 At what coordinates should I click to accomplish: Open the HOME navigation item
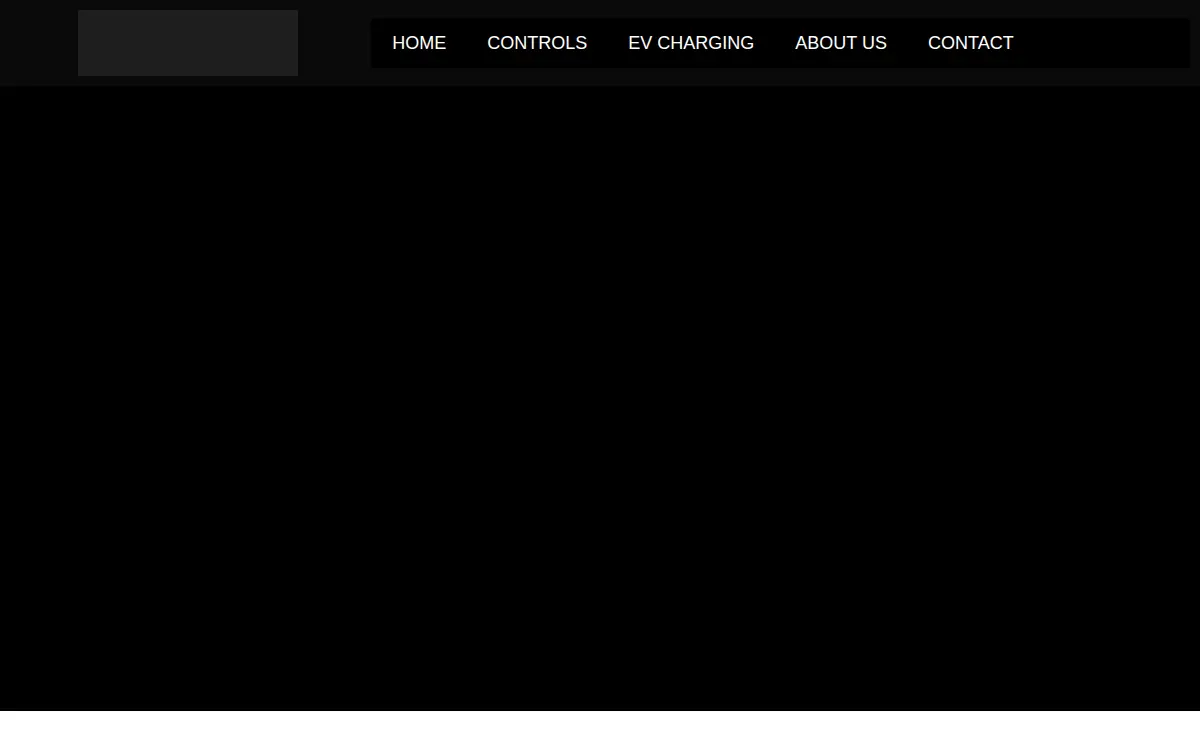click(419, 43)
